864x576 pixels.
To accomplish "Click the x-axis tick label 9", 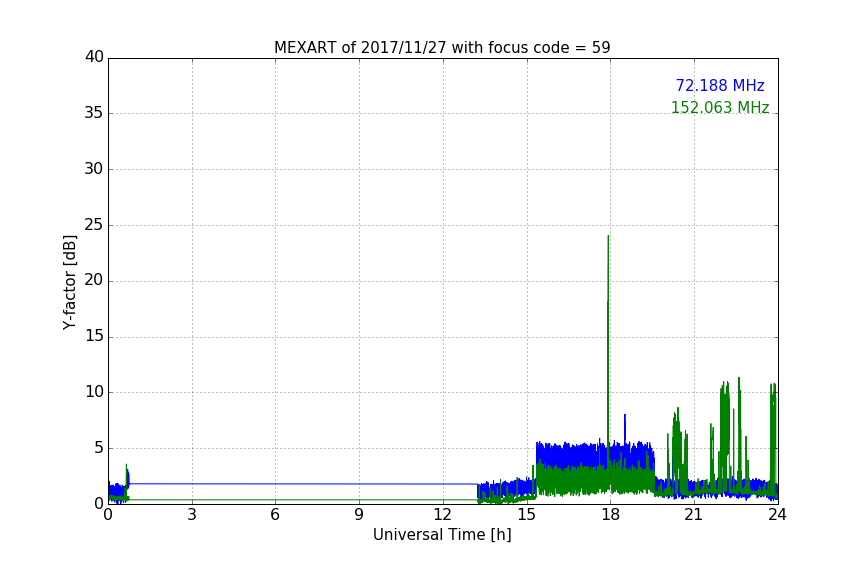I will (x=359, y=515).
